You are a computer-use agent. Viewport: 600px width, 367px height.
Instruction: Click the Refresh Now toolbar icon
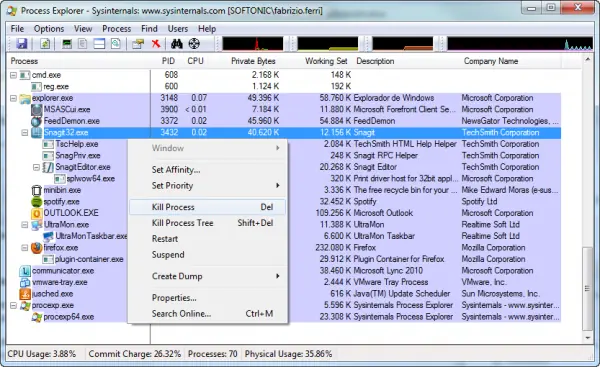(x=46, y=44)
